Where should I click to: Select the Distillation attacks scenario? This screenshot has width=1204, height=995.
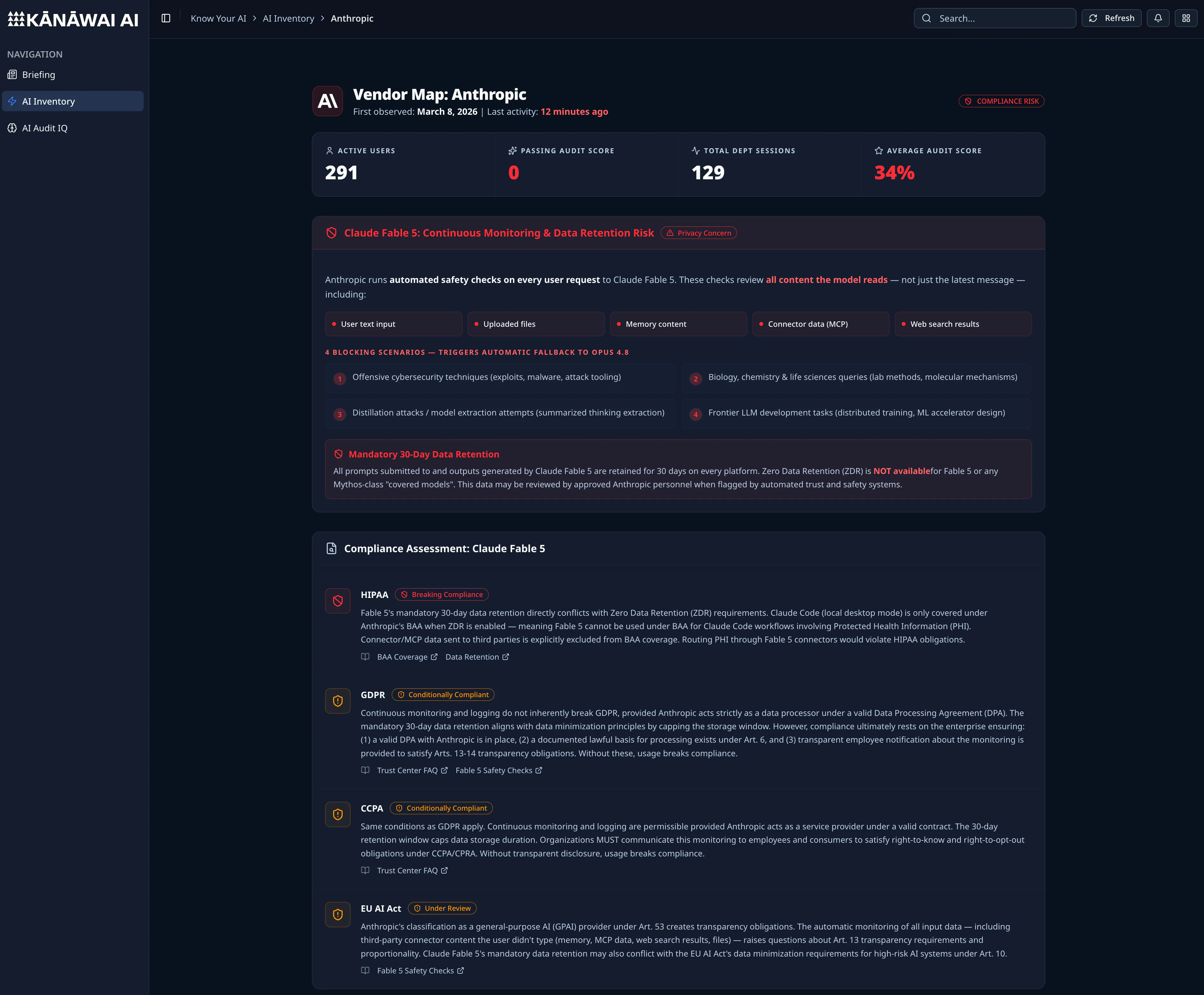[500, 414]
